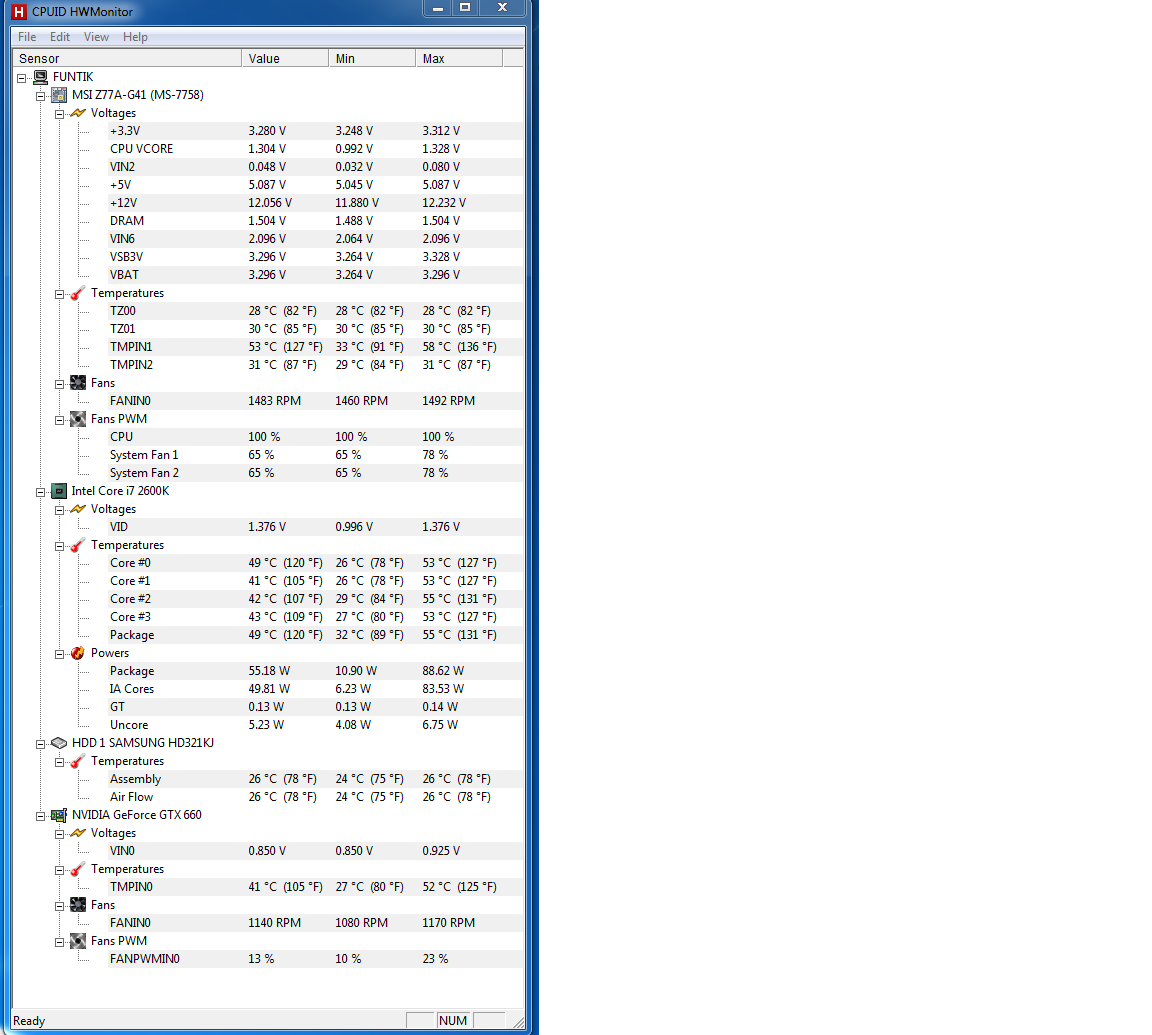This screenshot has width=1152, height=1035.
Task: Click the NVIDIA GeForce GTX 660 card icon
Action: click(x=60, y=815)
